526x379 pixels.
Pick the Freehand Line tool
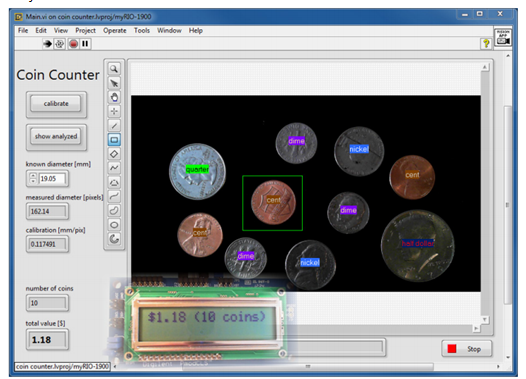114,196
